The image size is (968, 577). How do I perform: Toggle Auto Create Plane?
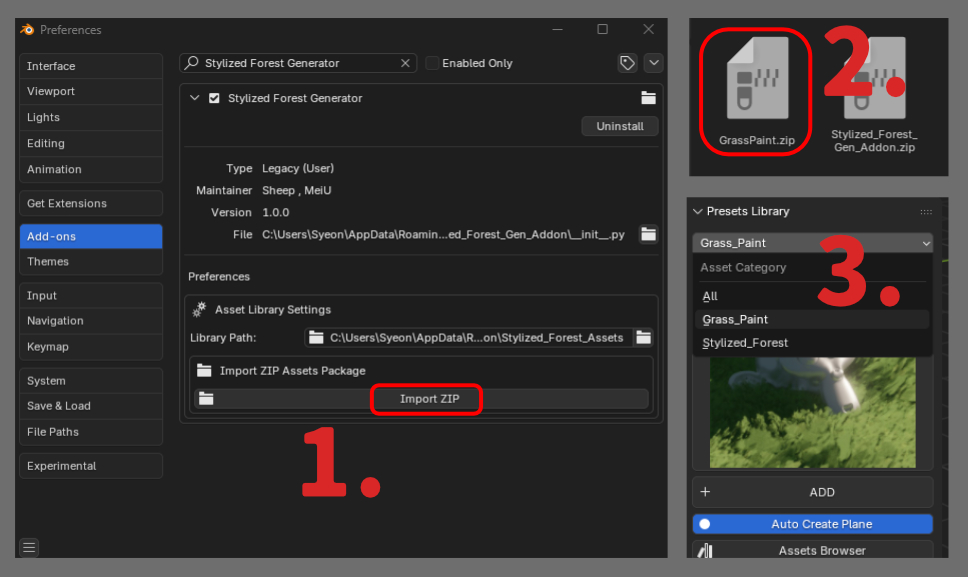pos(812,524)
